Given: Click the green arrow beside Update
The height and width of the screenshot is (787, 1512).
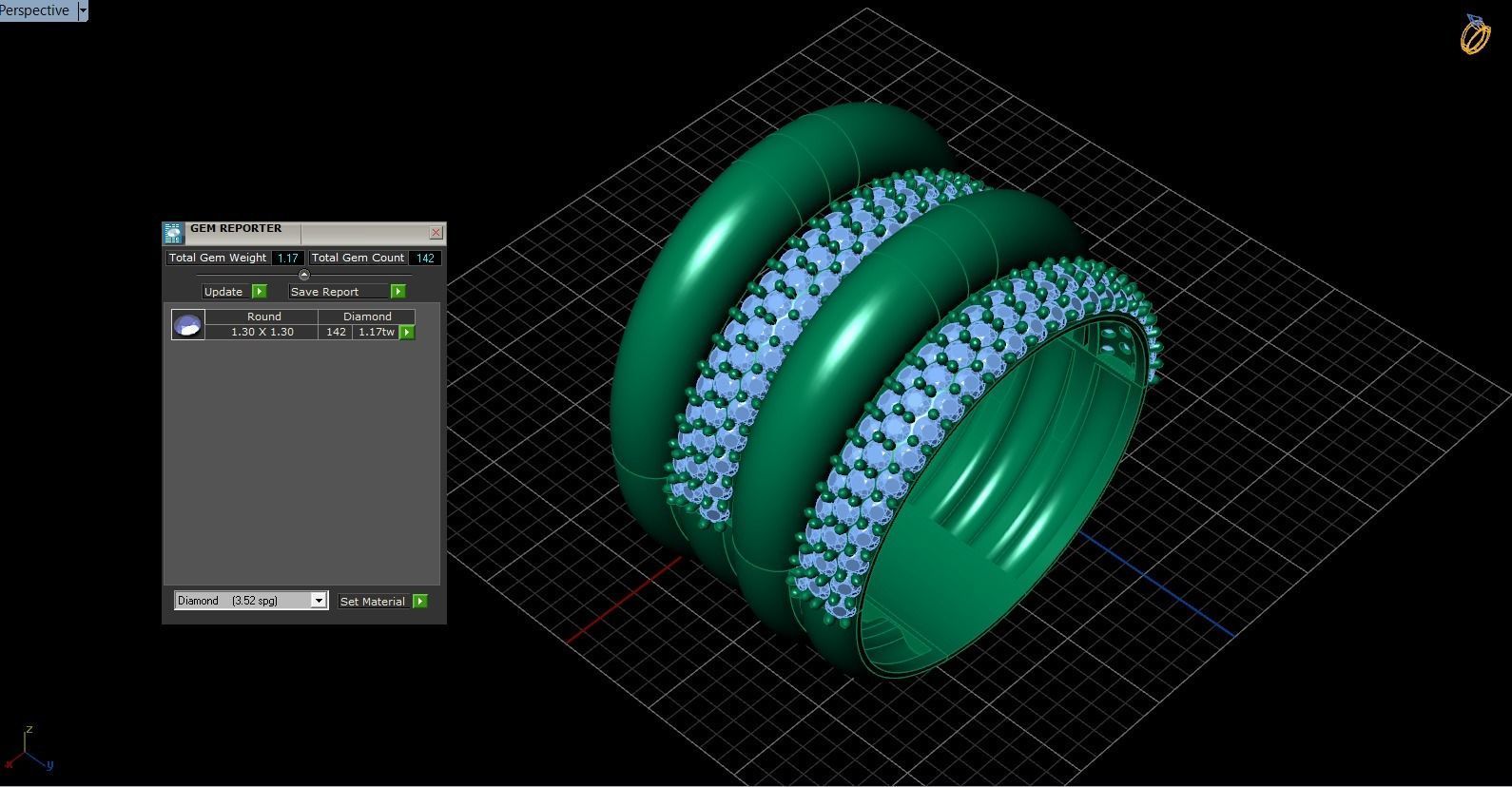Looking at the screenshot, I should click(260, 292).
